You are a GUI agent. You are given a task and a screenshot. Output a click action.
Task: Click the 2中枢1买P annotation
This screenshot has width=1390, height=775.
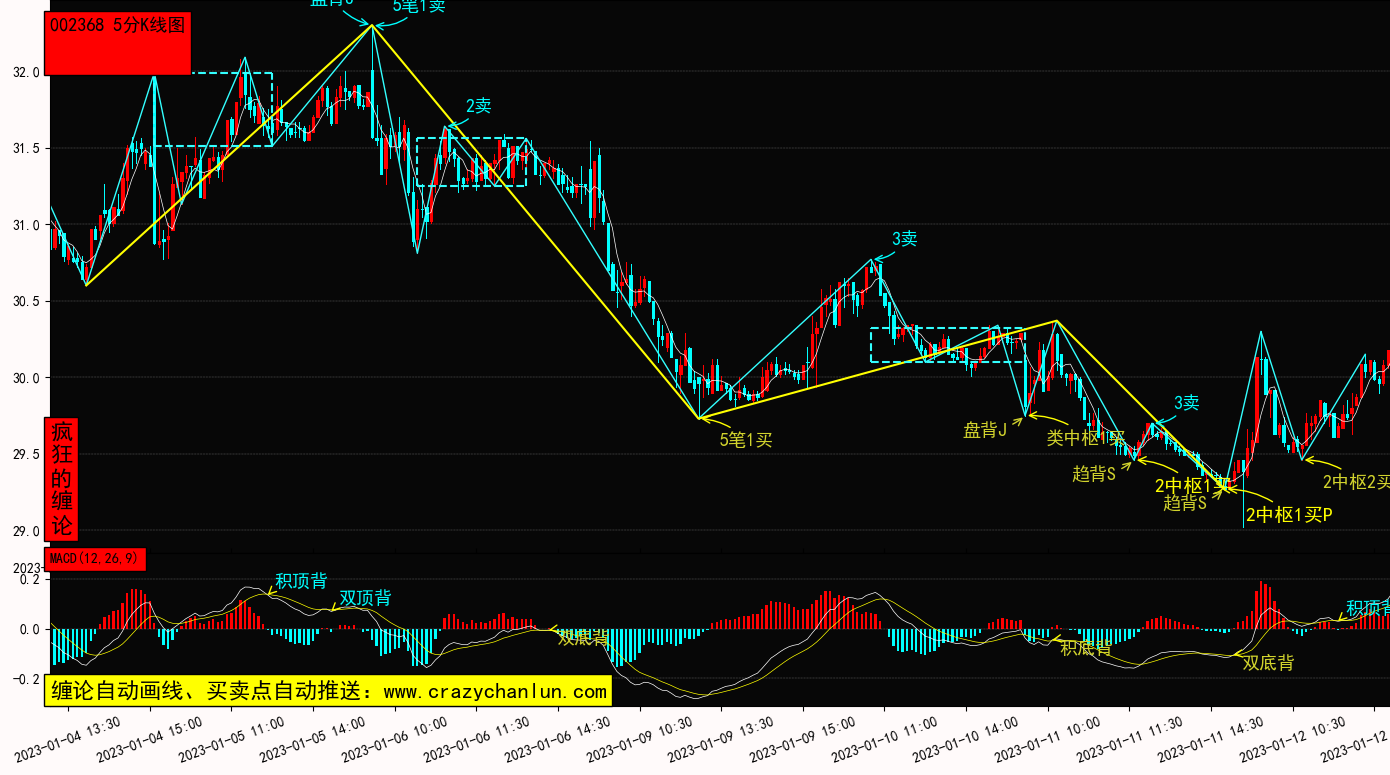tap(1289, 515)
